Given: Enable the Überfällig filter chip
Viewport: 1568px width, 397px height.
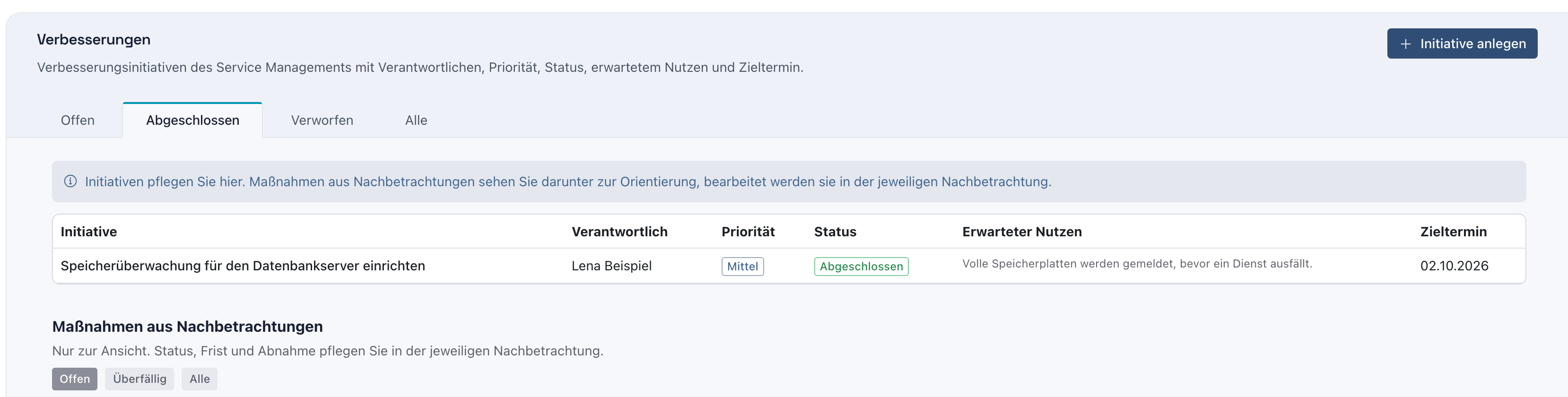Looking at the screenshot, I should (x=139, y=379).
